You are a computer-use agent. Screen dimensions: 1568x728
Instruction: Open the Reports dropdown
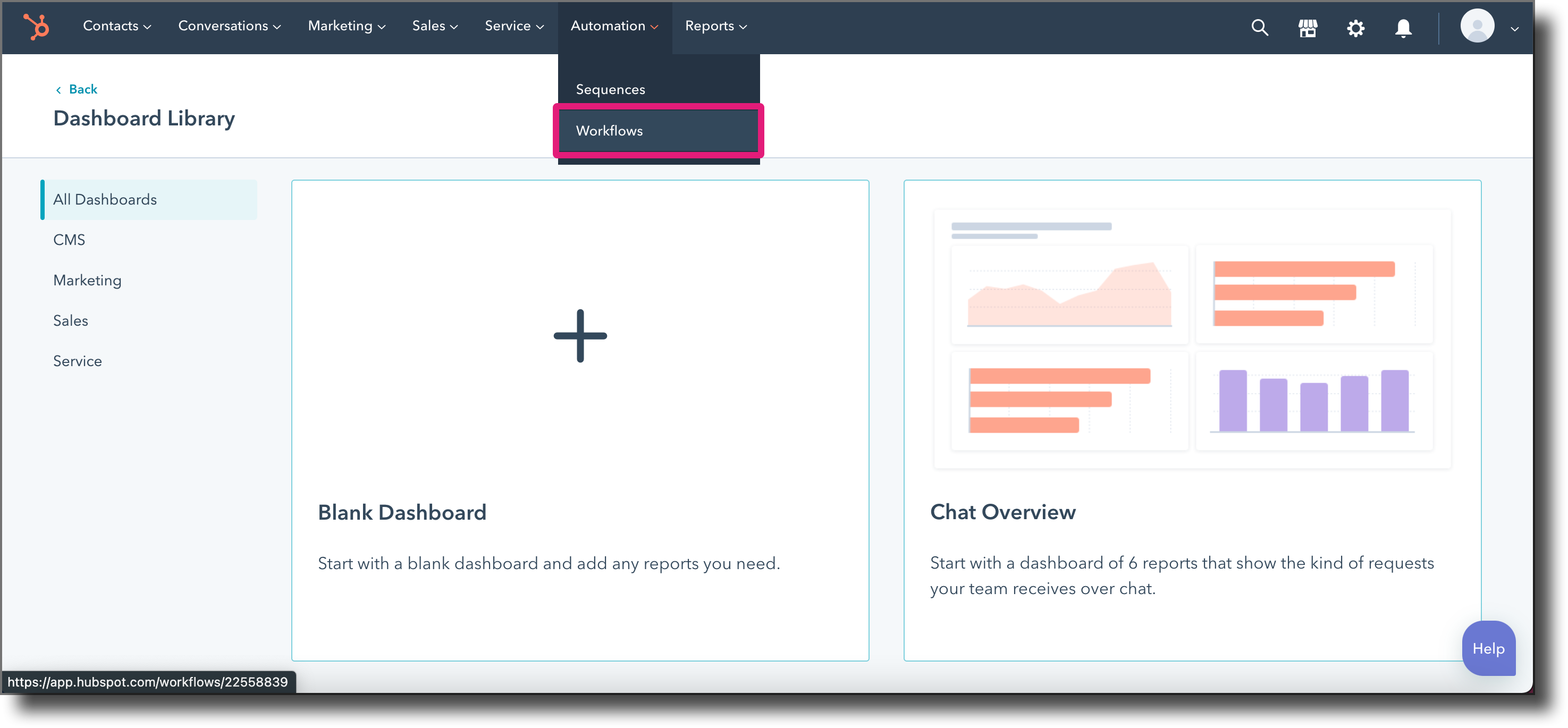pyautogui.click(x=715, y=26)
